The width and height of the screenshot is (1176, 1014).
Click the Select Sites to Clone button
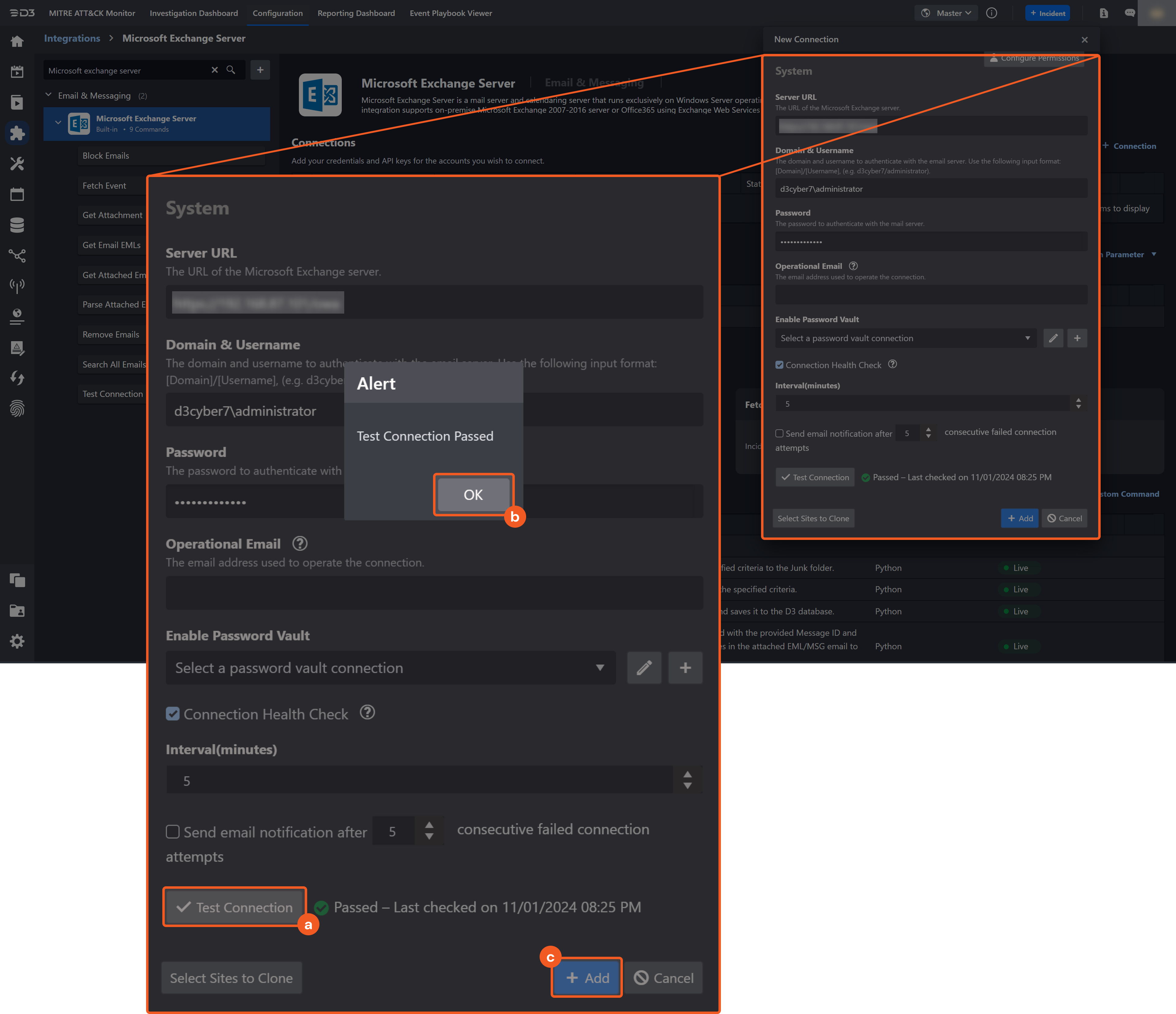click(x=232, y=978)
